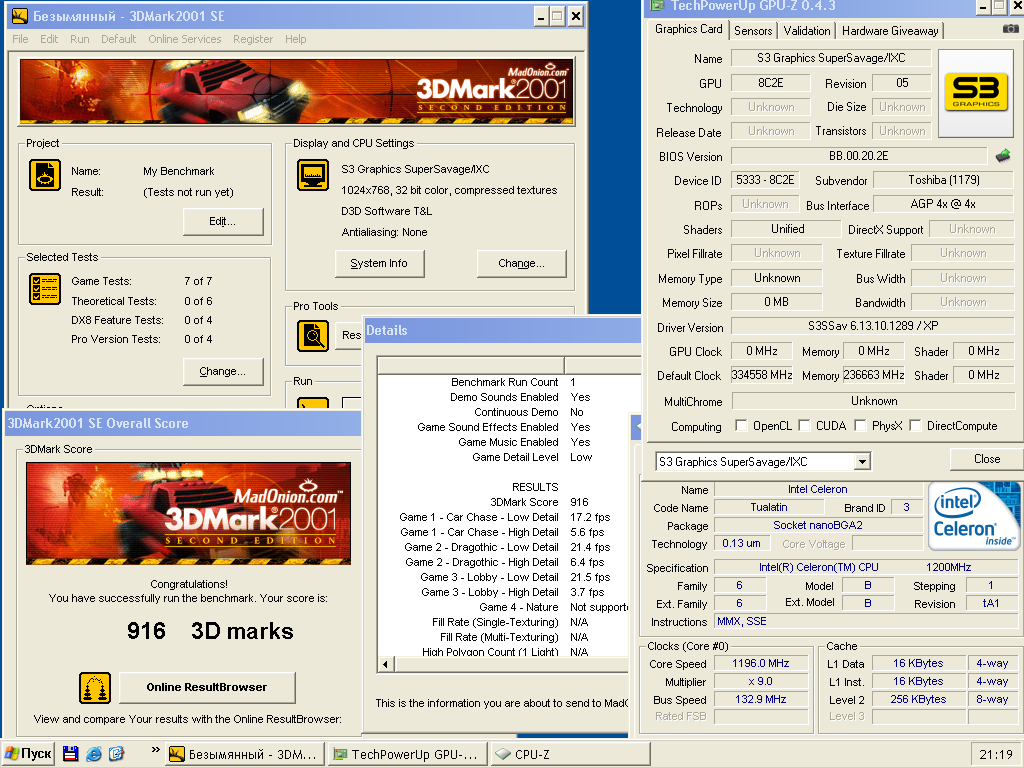Click the Display and CPU Settings monitor icon
The image size is (1024, 768).
[x=313, y=175]
